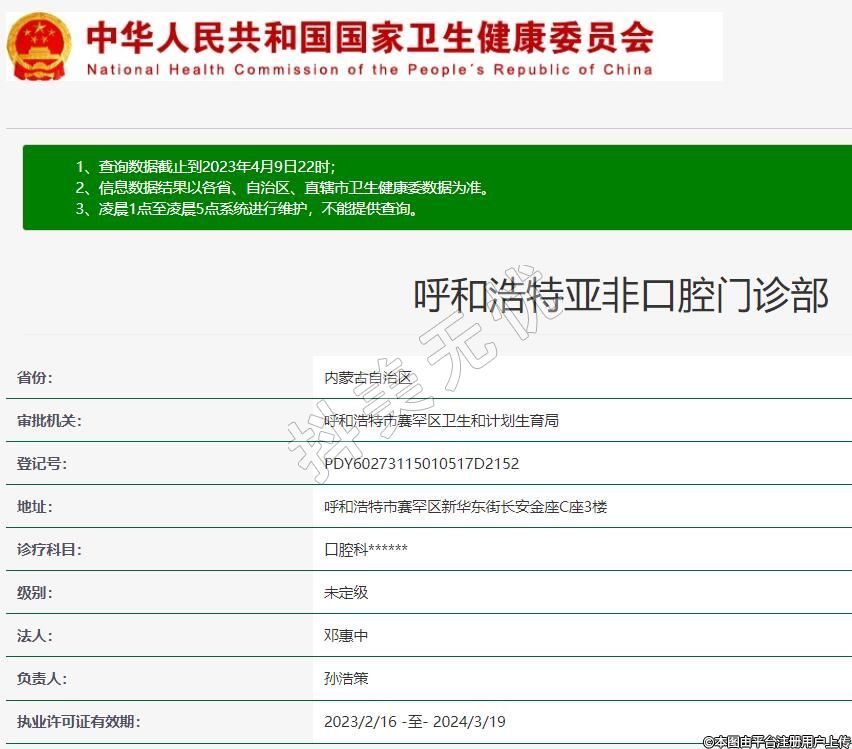Click the 审批机关 row label

click(49, 421)
